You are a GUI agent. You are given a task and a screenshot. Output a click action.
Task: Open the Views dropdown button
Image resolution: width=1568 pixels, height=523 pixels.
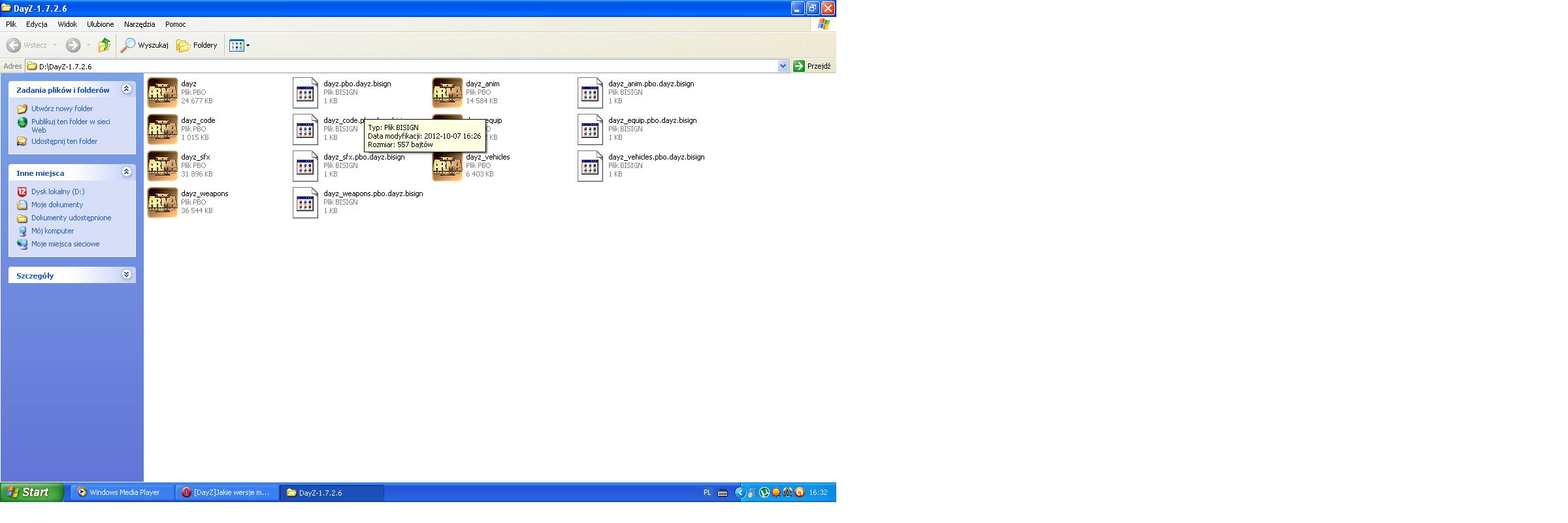click(x=239, y=45)
